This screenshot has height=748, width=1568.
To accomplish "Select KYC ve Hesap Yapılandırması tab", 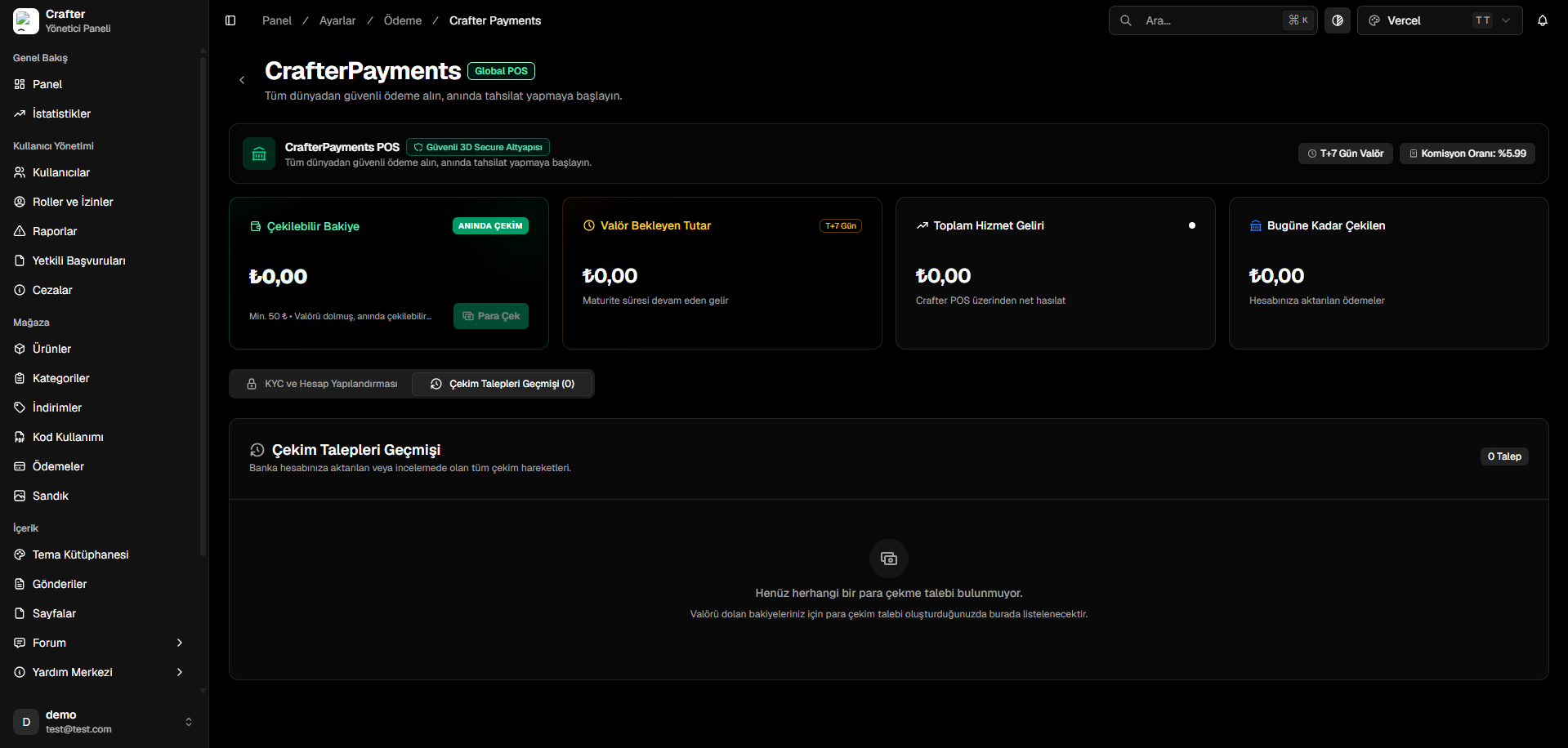I will coord(322,384).
